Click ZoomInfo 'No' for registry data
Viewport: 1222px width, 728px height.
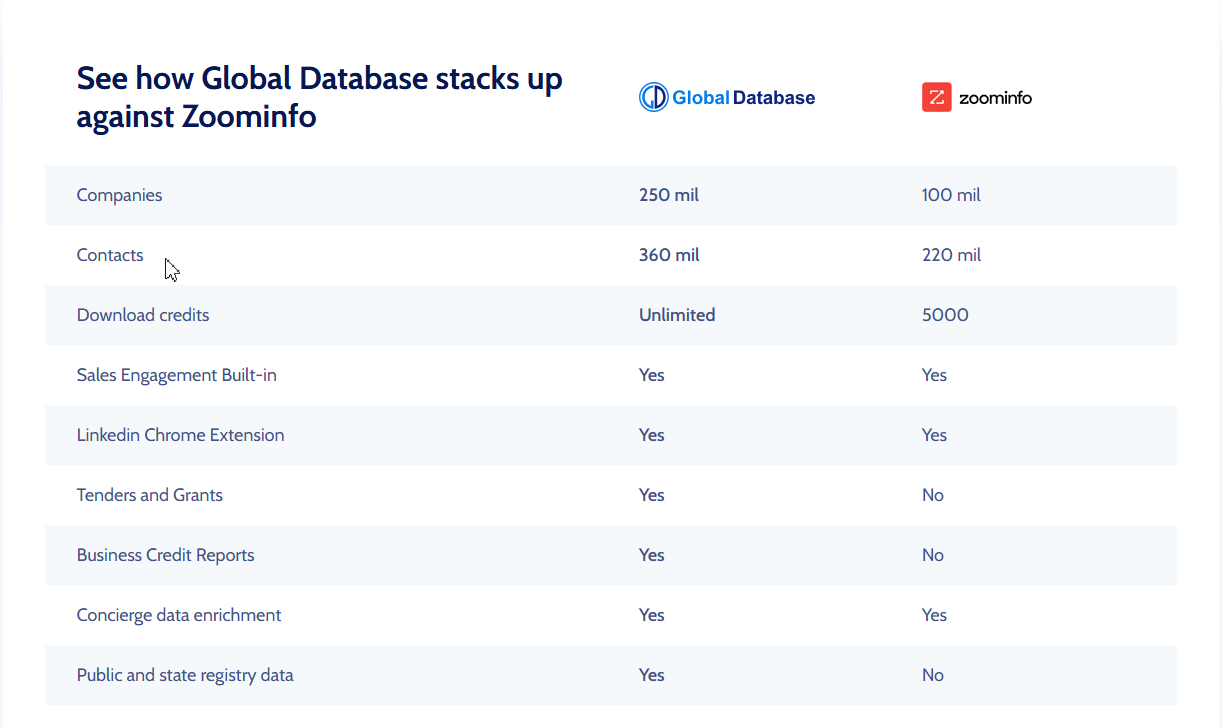[x=933, y=675]
